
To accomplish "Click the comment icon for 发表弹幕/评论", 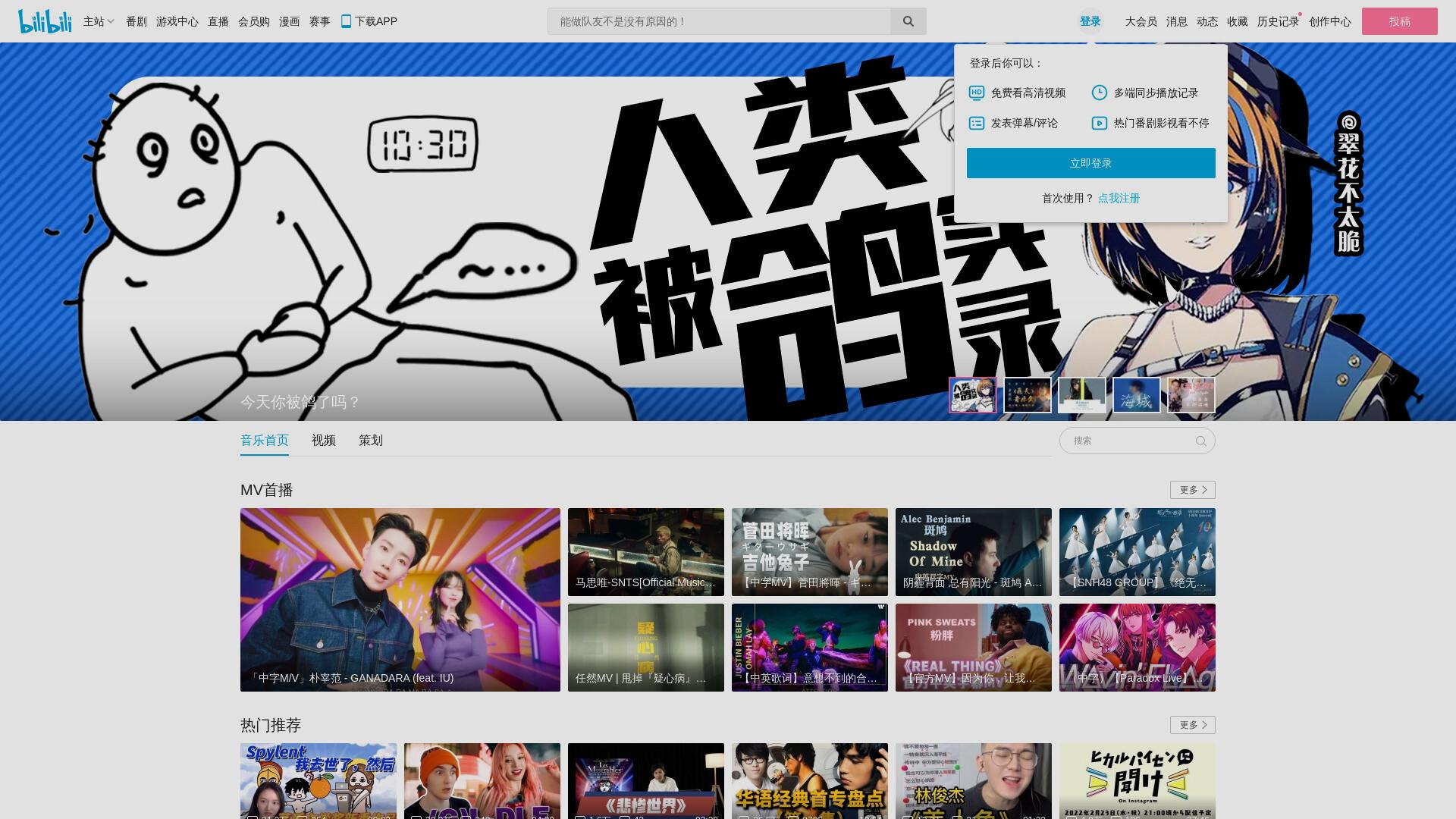I will pos(977,123).
